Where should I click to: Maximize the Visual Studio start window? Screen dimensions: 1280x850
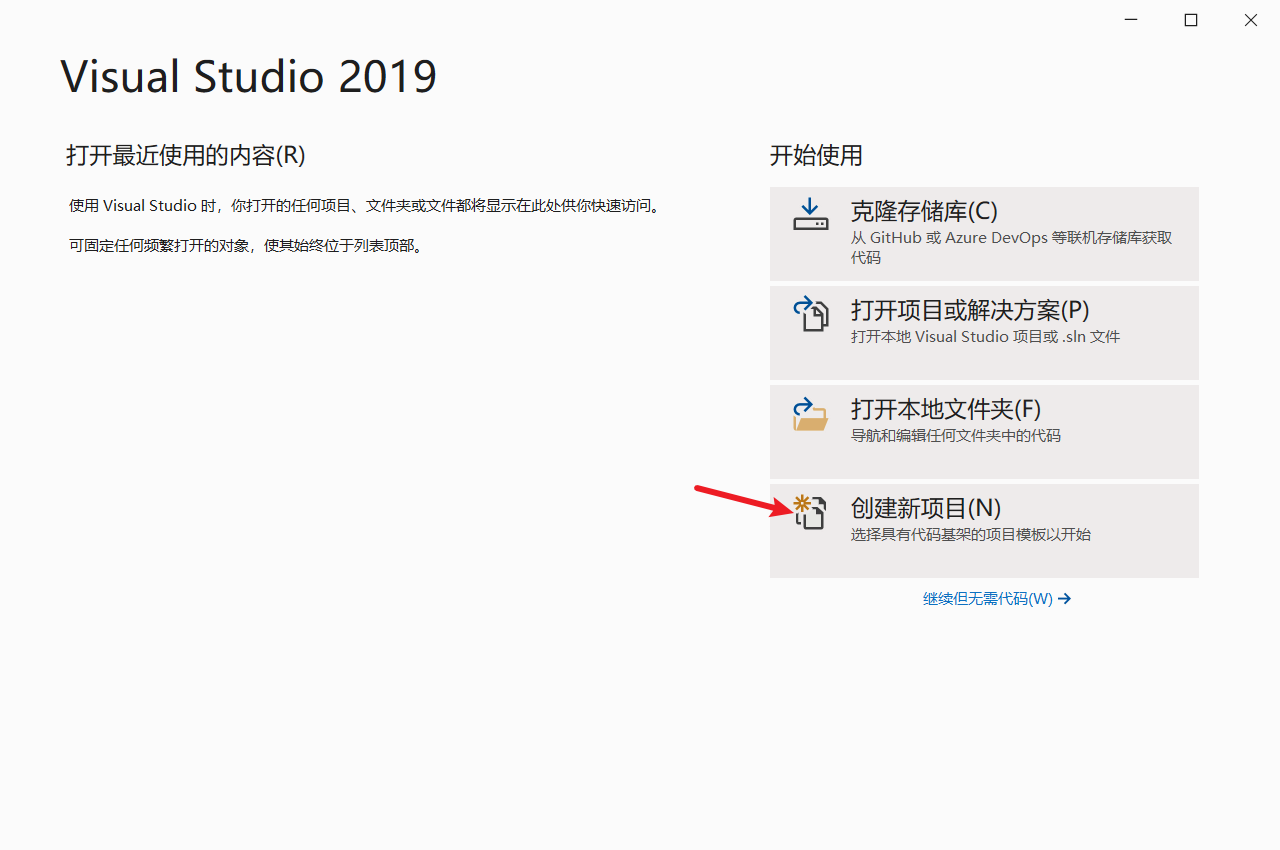1191,20
